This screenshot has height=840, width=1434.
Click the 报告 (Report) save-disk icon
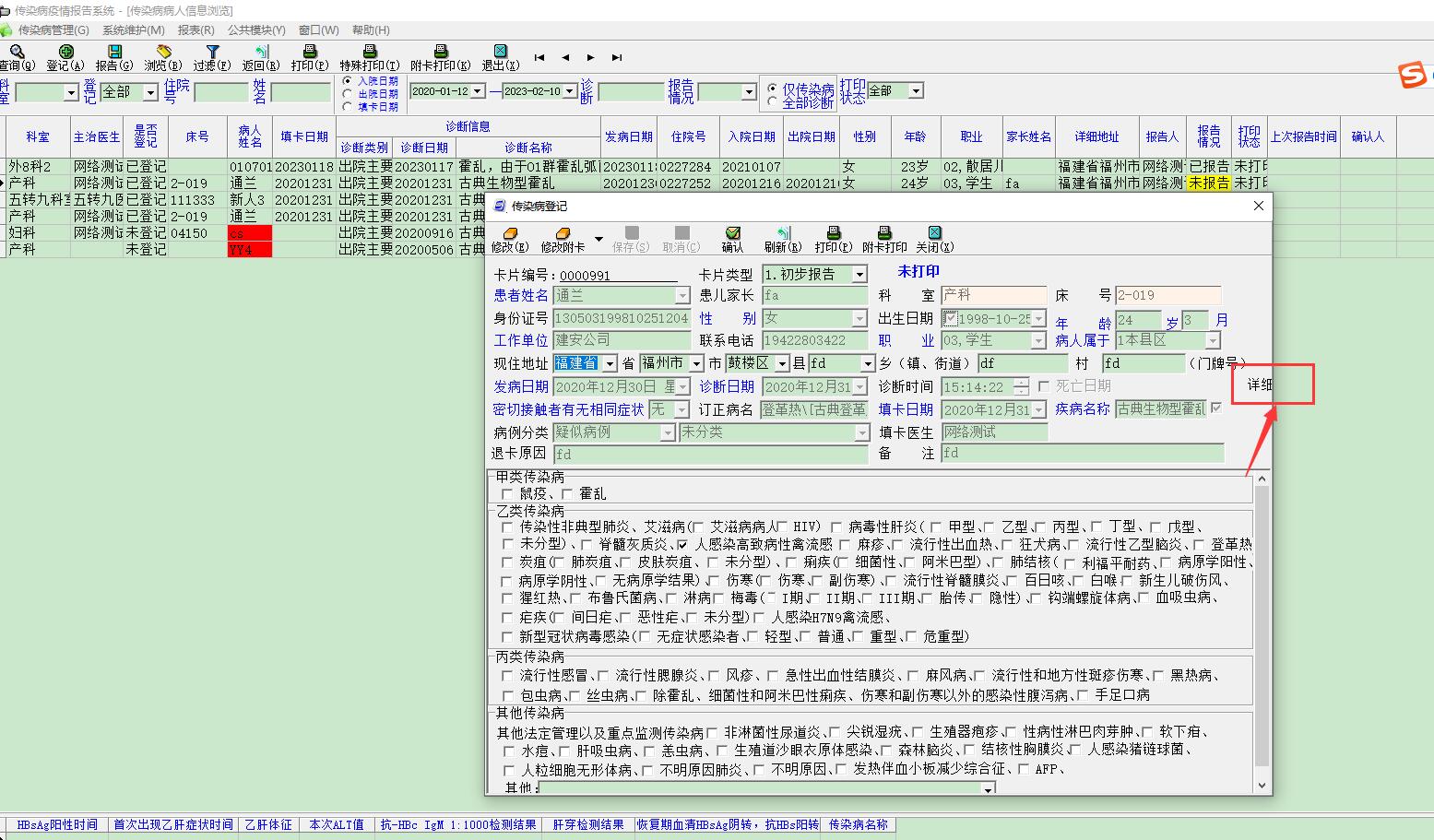(114, 52)
